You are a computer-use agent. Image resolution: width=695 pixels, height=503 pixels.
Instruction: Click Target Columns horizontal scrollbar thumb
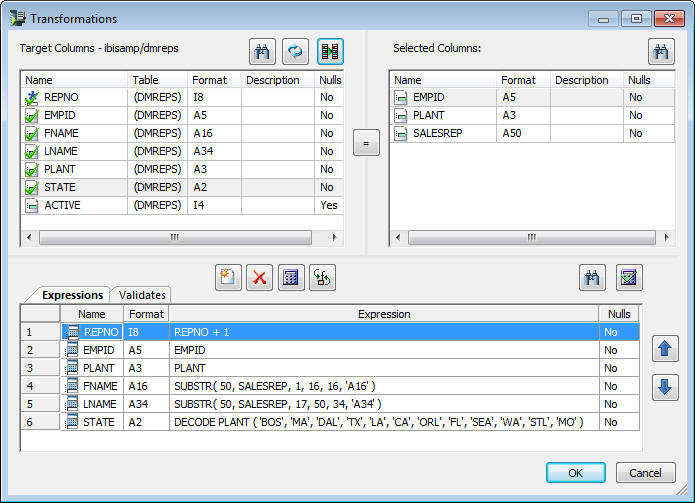tap(175, 237)
